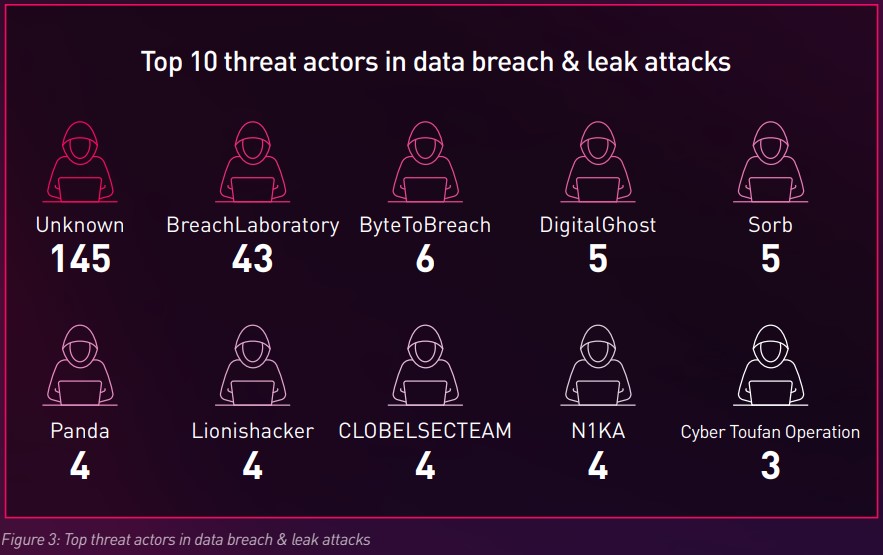Click the number 6 under ByteToBreach

click(425, 260)
